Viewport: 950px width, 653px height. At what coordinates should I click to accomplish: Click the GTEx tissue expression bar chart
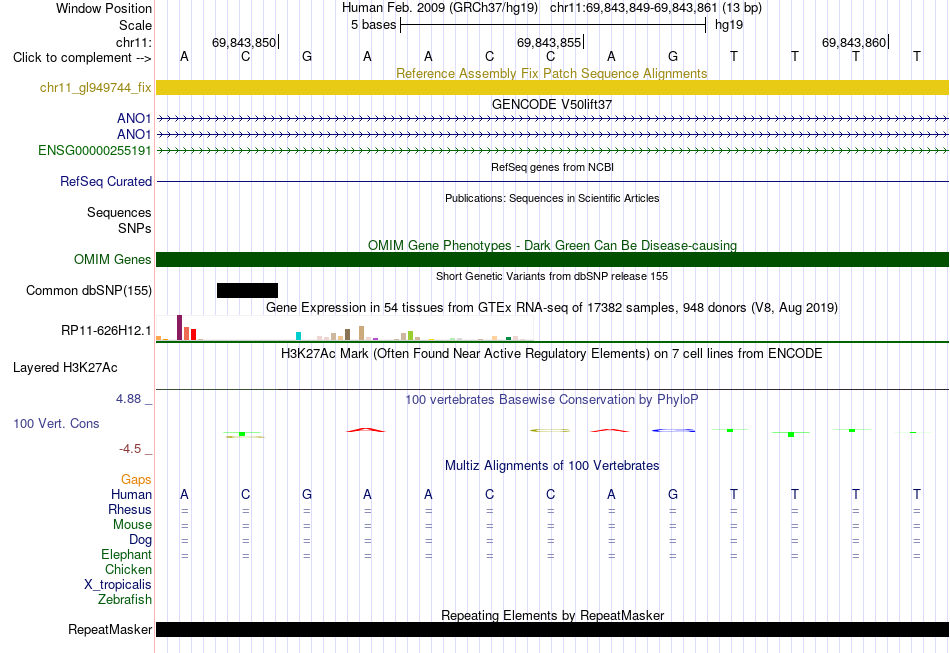tap(345, 328)
